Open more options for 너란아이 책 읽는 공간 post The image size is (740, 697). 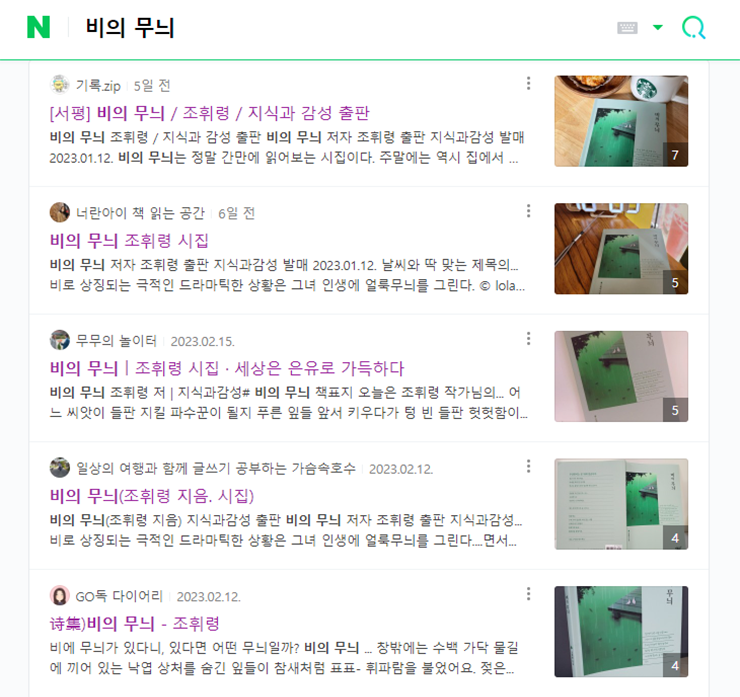(529, 211)
